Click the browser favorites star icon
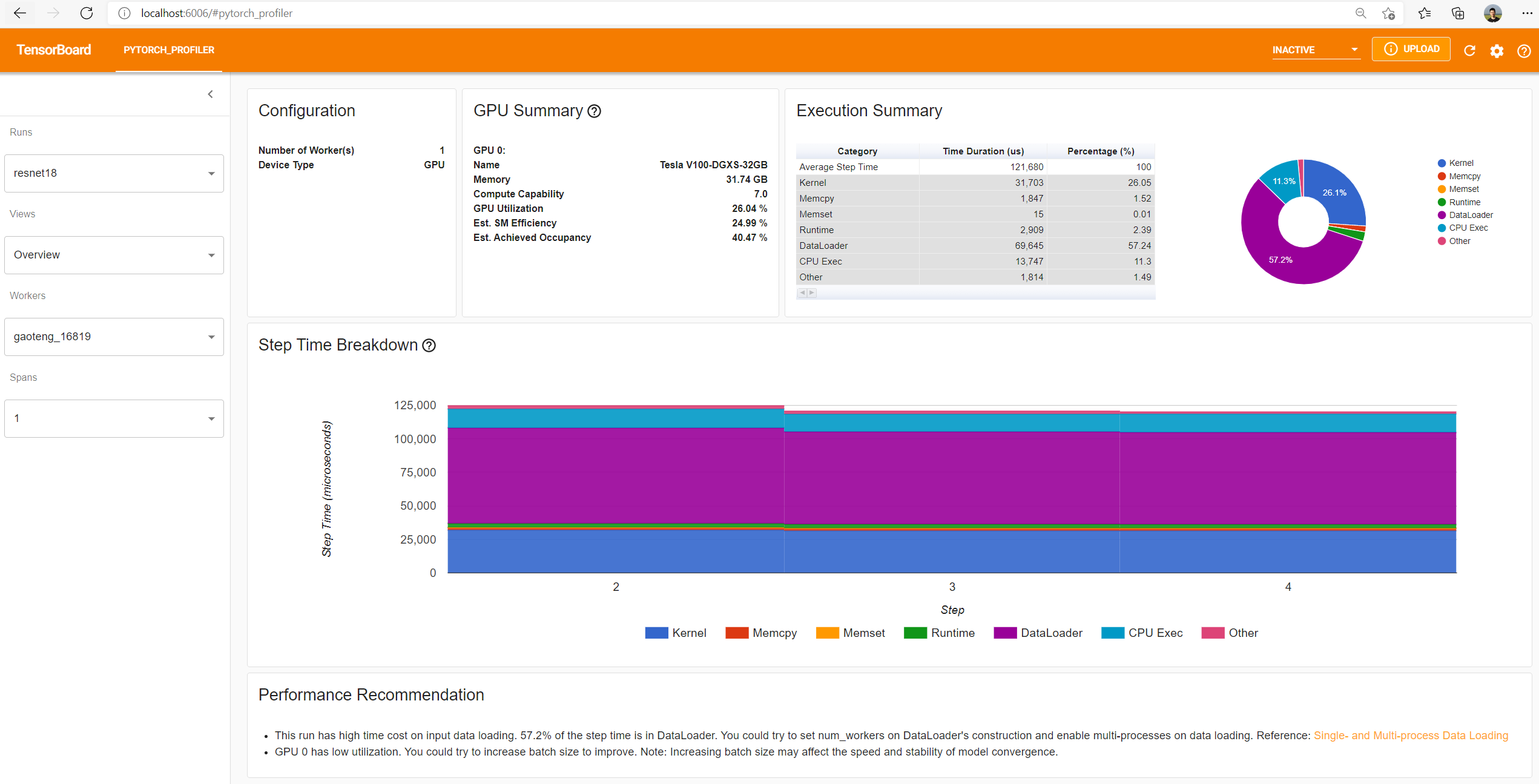 tap(1425, 13)
